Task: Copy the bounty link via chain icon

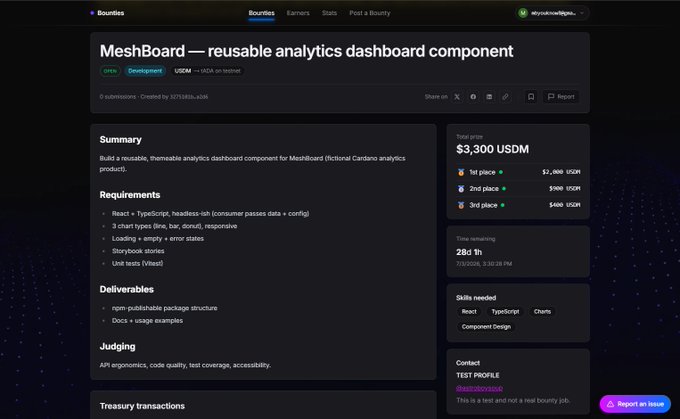Action: [x=505, y=97]
